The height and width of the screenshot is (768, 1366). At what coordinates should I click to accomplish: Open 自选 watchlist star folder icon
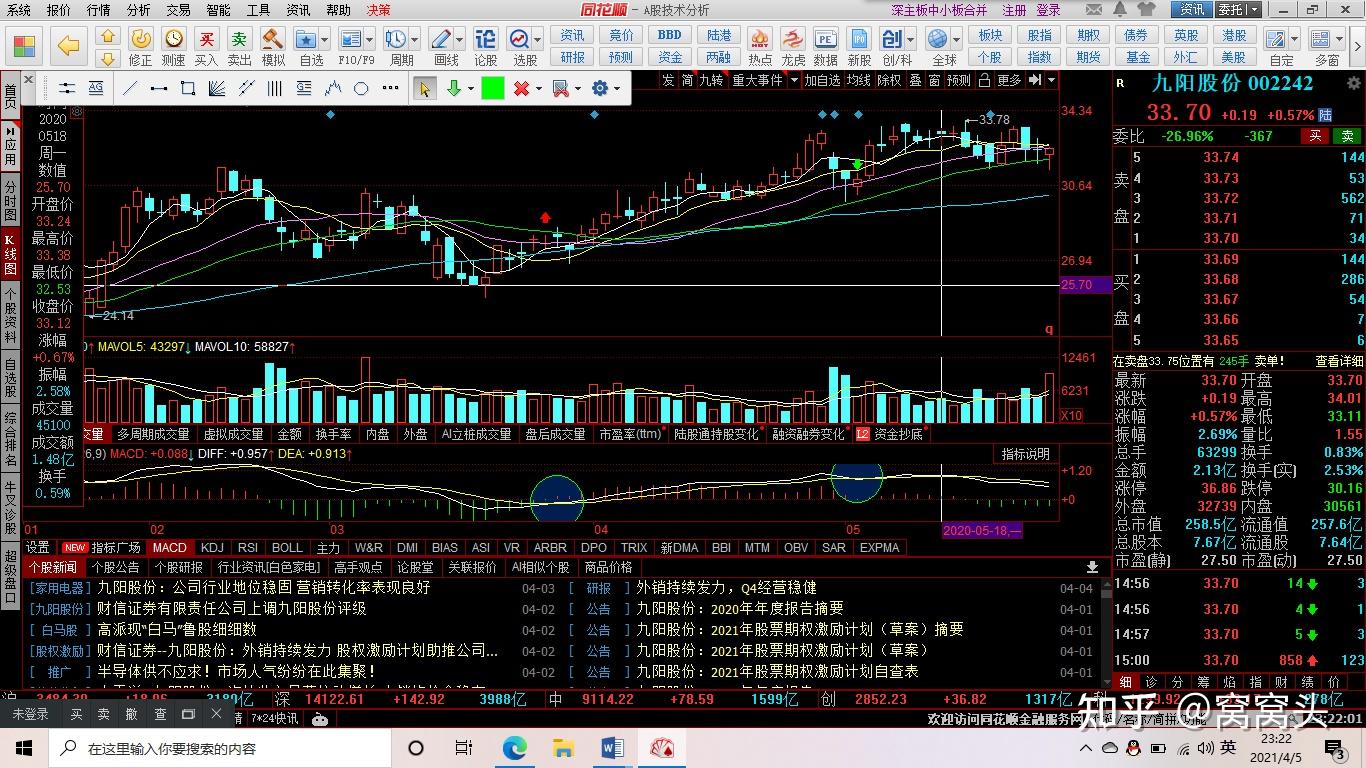306,46
